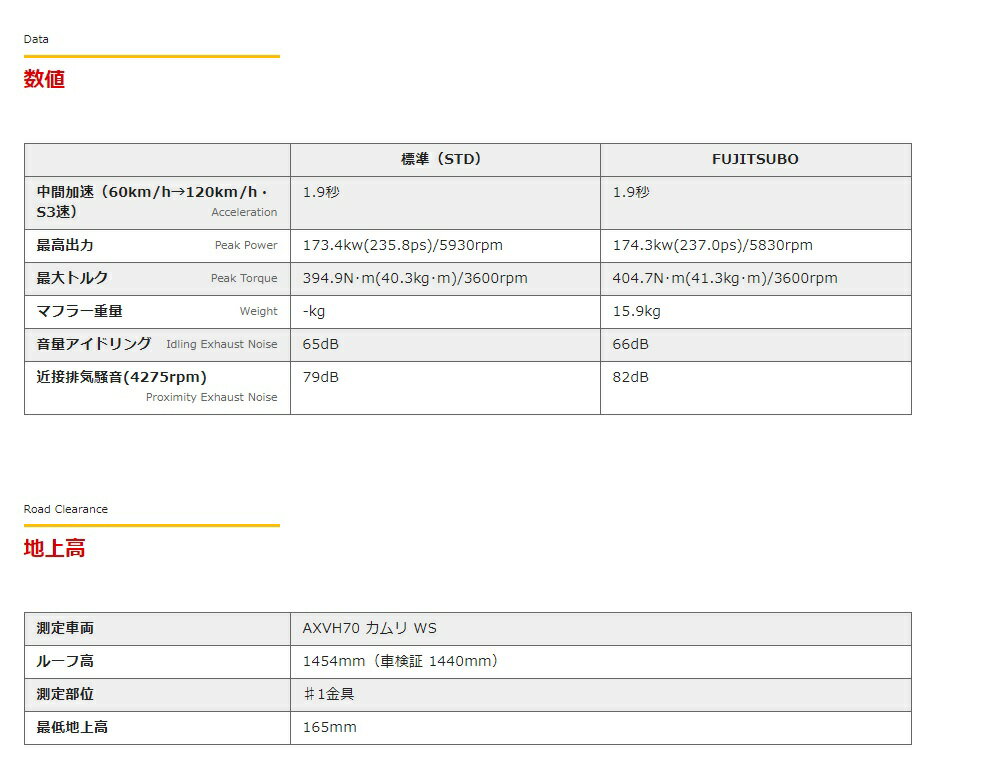Click the "Road Clearance" label
The image size is (983, 776).
pyautogui.click(x=66, y=509)
